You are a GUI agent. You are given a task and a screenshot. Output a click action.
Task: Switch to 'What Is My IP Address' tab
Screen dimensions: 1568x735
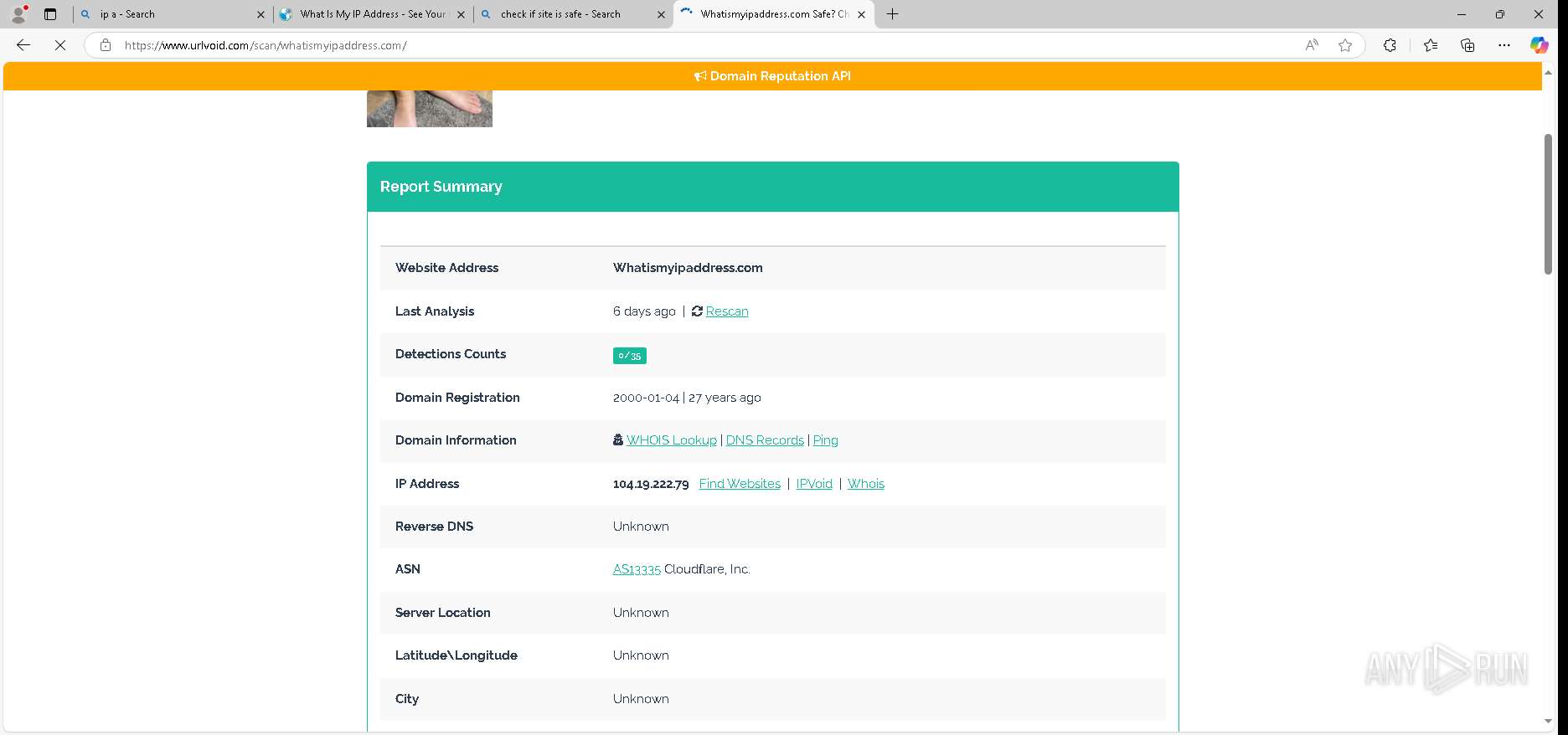(372, 14)
